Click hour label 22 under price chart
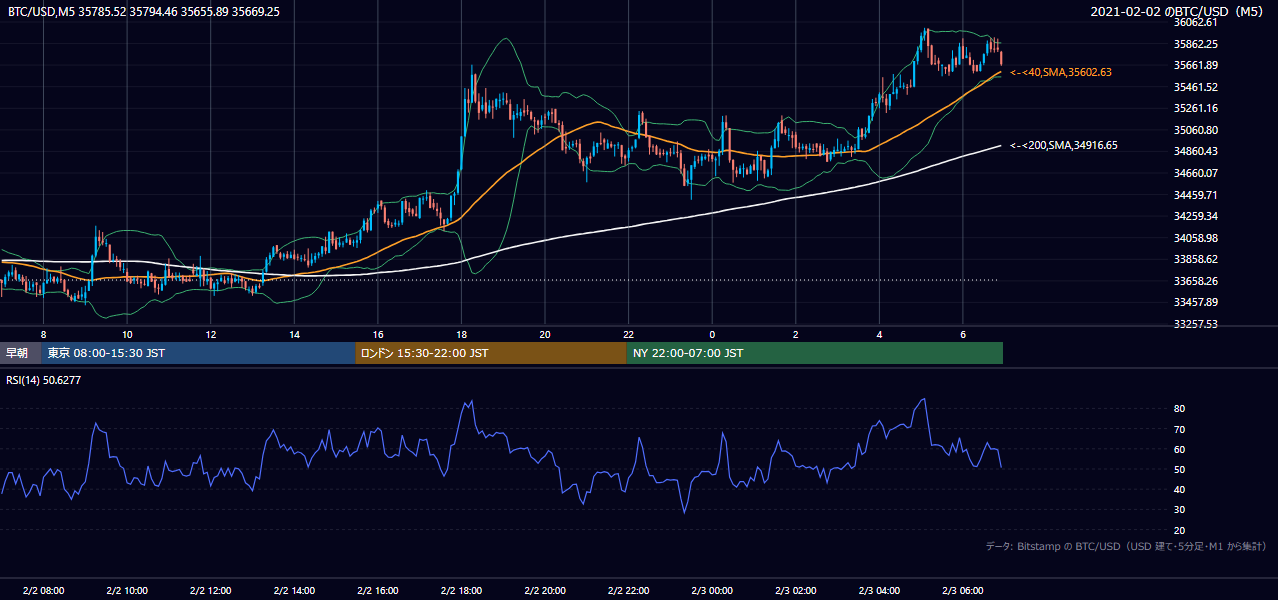 pos(628,334)
